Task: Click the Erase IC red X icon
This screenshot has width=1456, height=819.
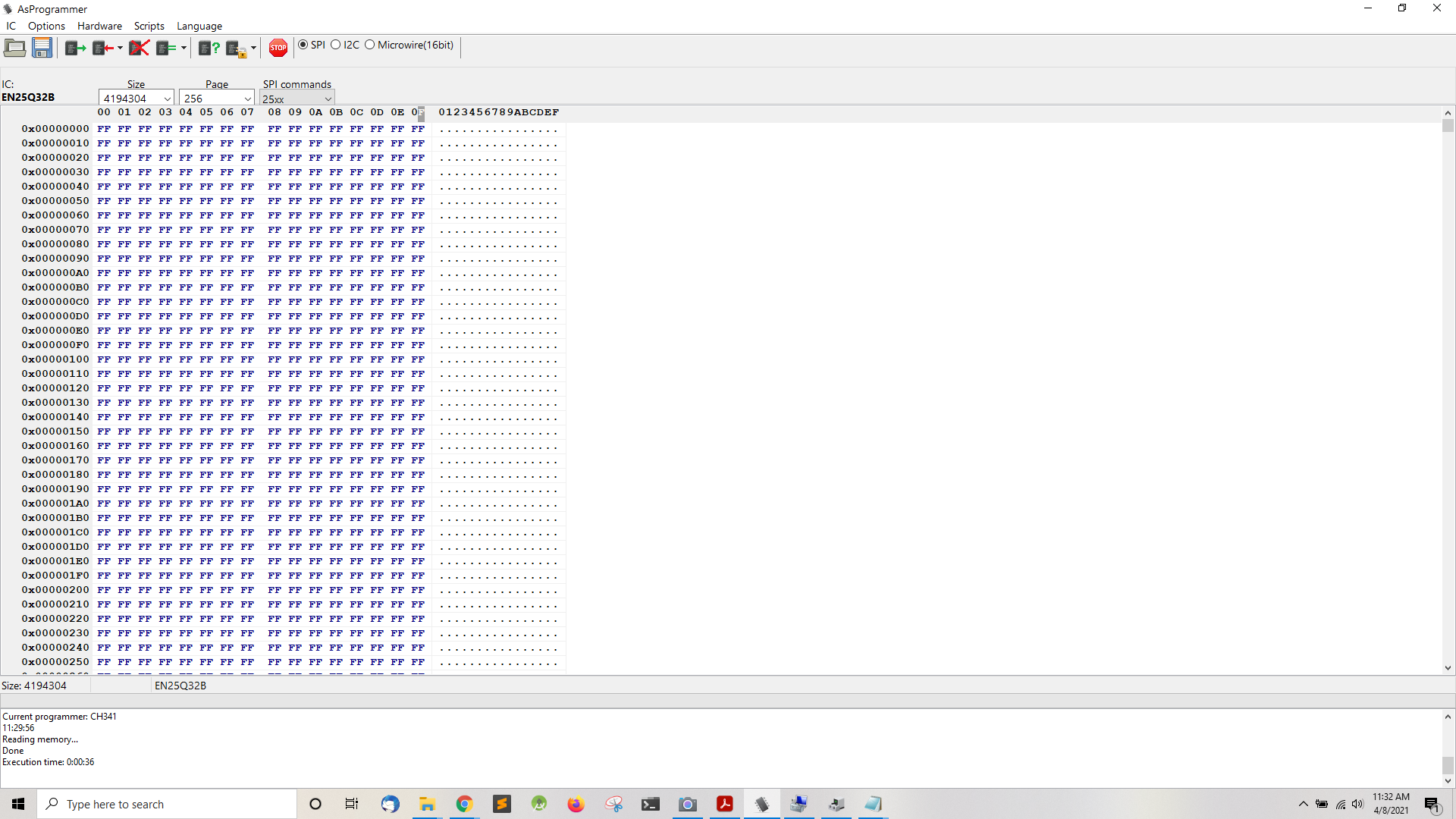Action: (139, 49)
